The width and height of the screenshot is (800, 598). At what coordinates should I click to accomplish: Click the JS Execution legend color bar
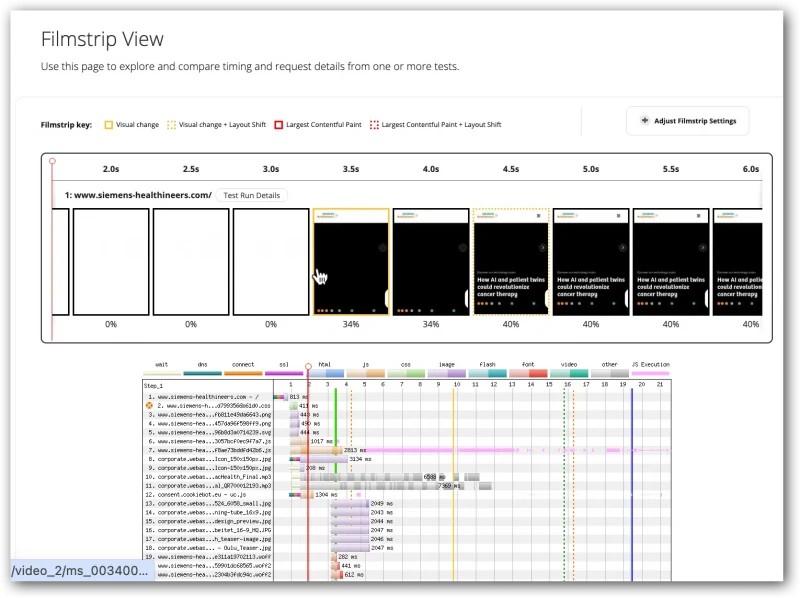pyautogui.click(x=651, y=373)
